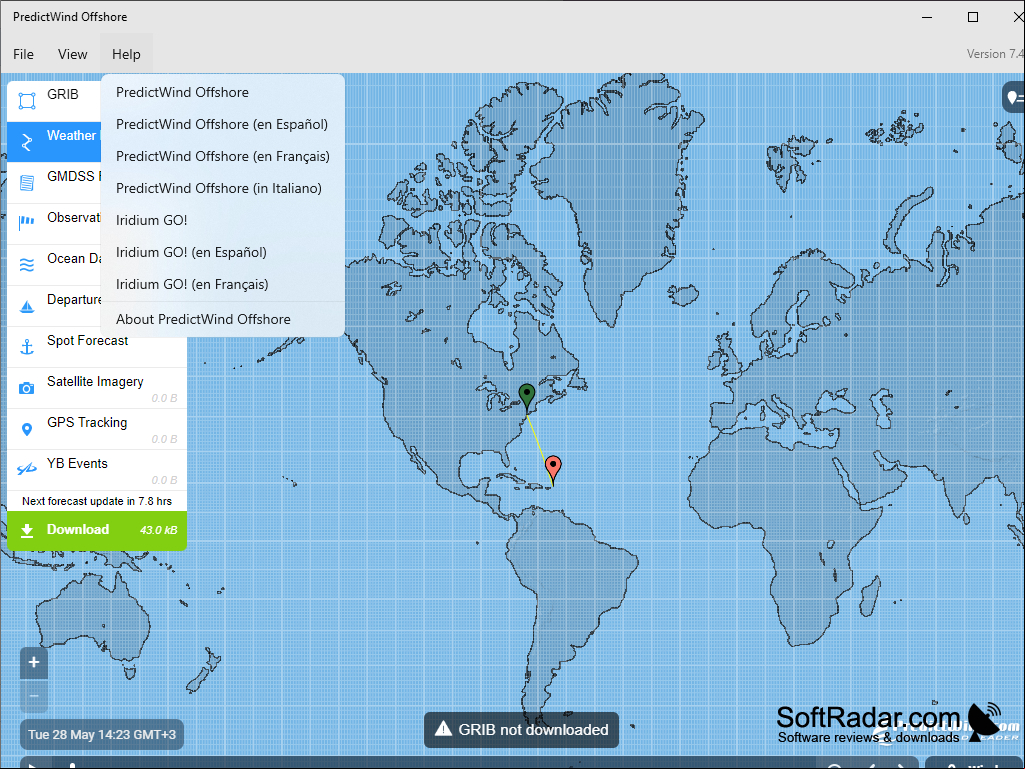Zoom in with the plus button
Screen dimensions: 1025x769
[34, 662]
